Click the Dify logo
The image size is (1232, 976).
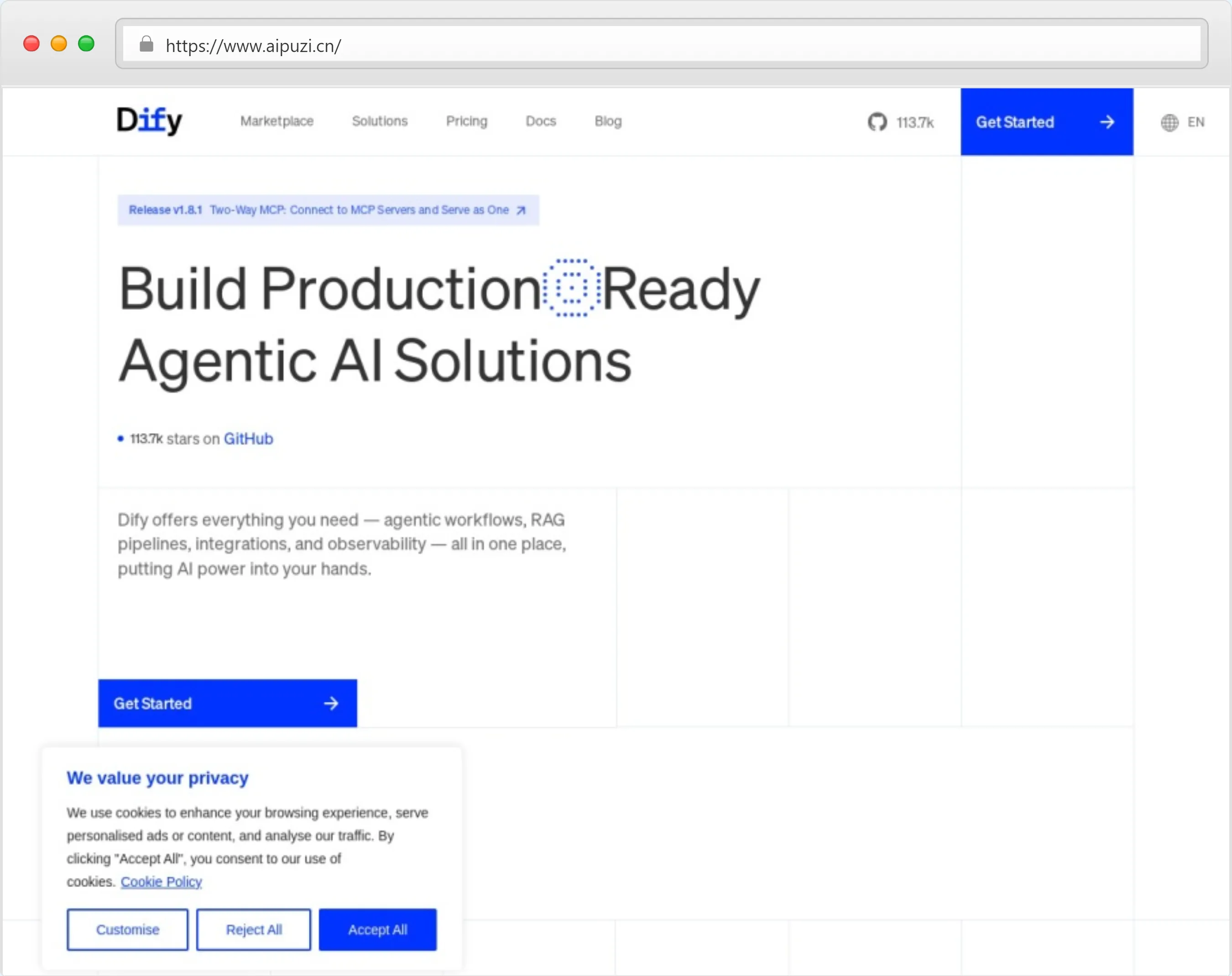click(149, 120)
